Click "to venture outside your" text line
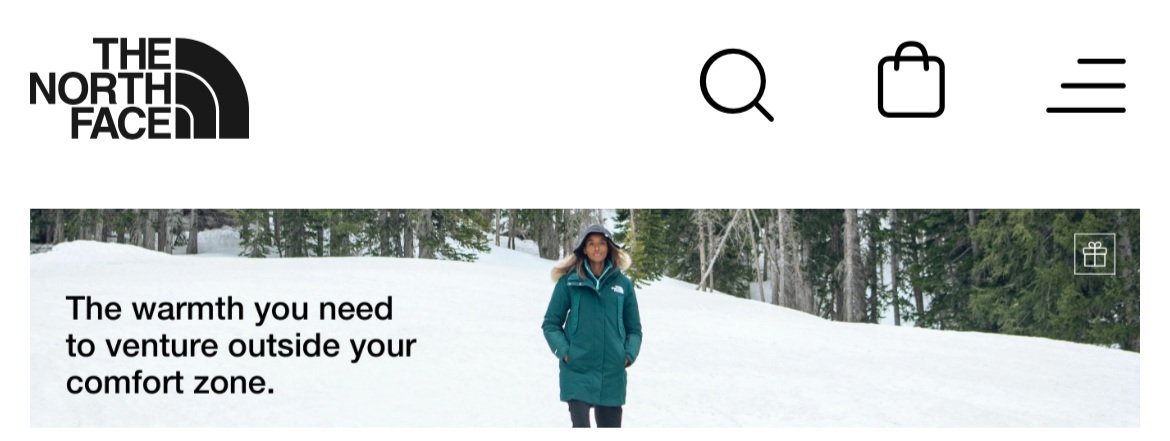Screen dimensions: 1170x441 241,345
